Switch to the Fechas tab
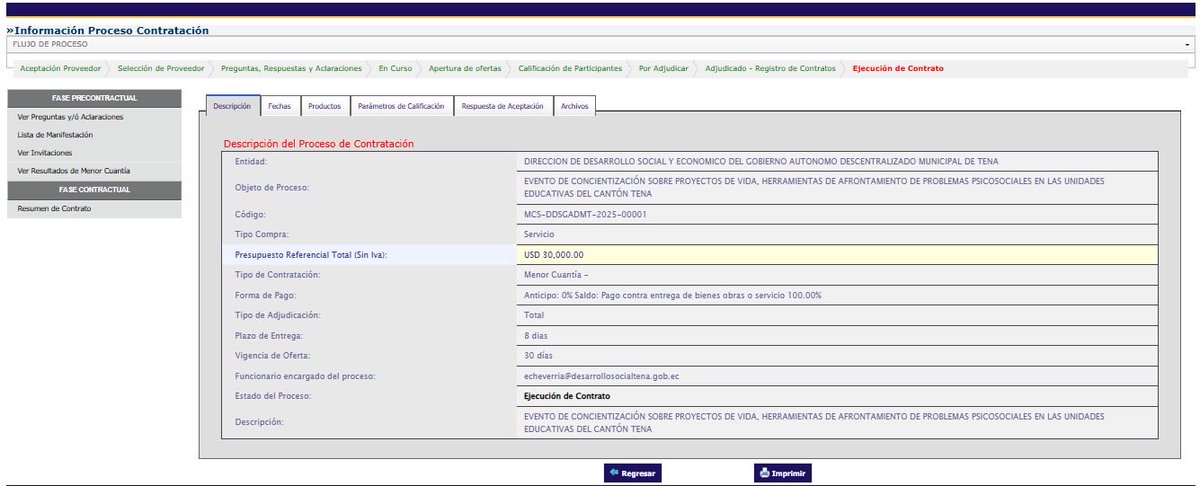The width and height of the screenshot is (1200, 486). (x=280, y=105)
